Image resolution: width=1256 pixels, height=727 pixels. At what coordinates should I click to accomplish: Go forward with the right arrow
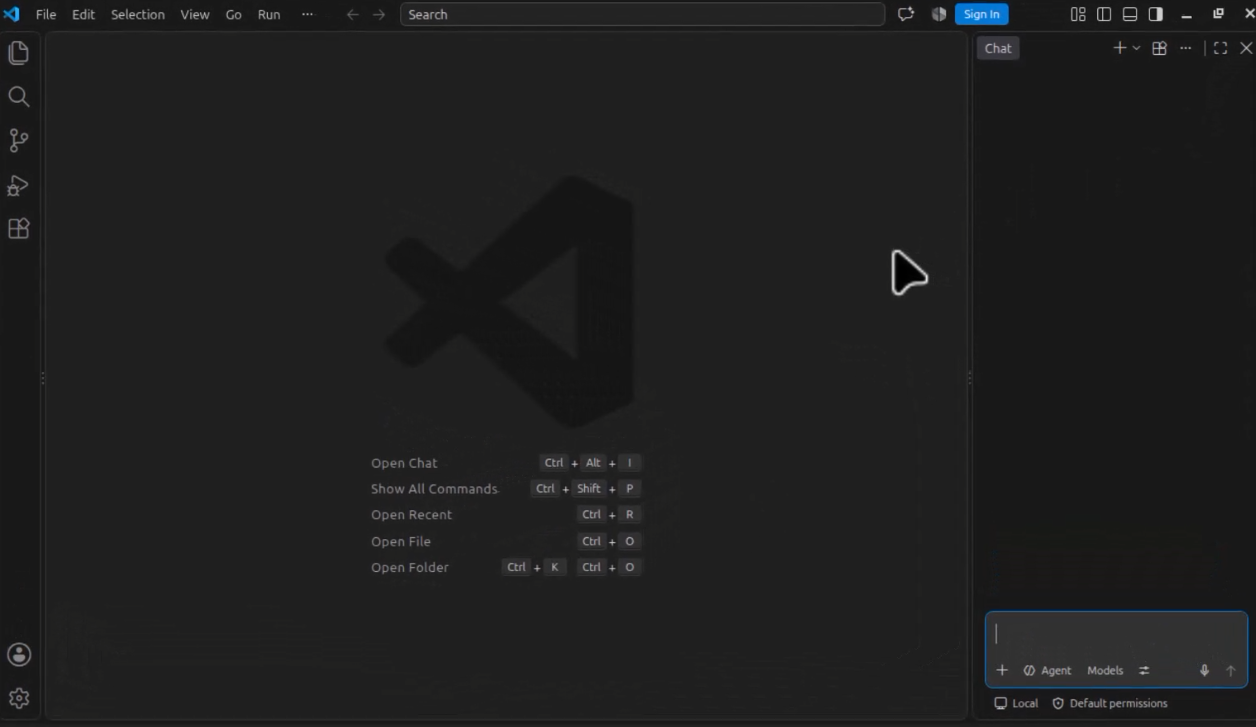[x=378, y=14]
